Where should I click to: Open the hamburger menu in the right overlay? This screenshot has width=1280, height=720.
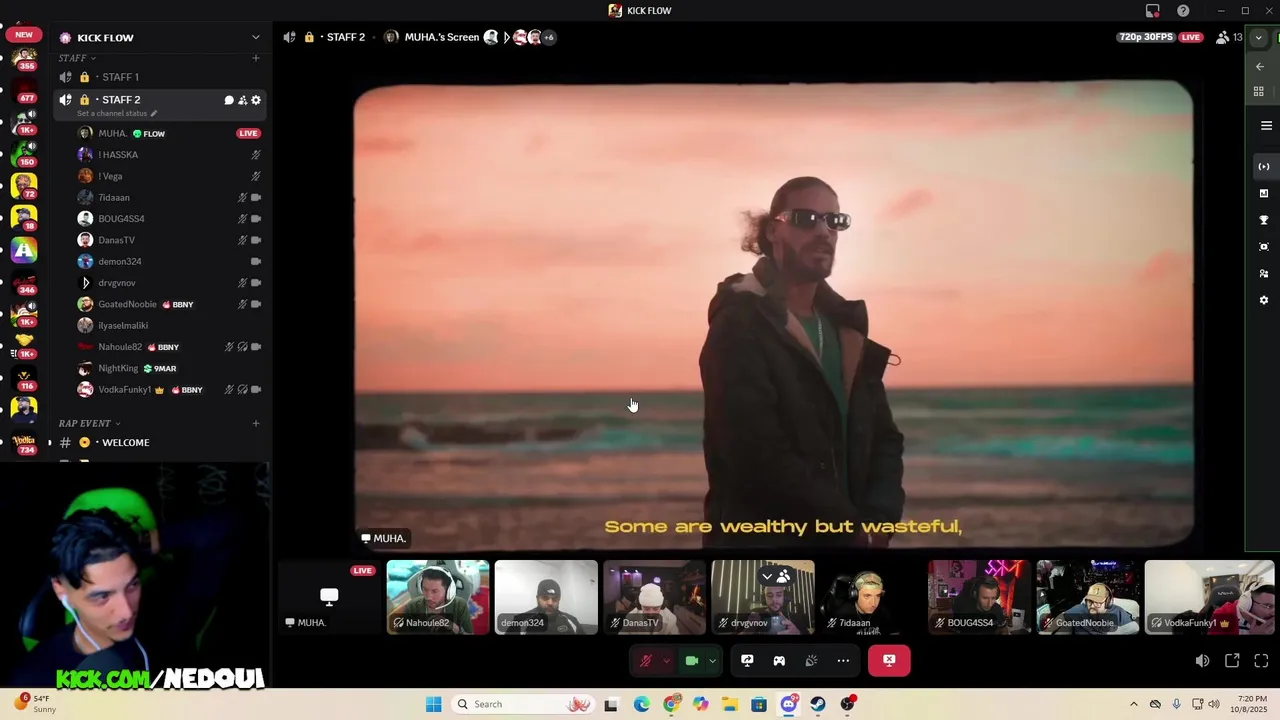[1266, 126]
